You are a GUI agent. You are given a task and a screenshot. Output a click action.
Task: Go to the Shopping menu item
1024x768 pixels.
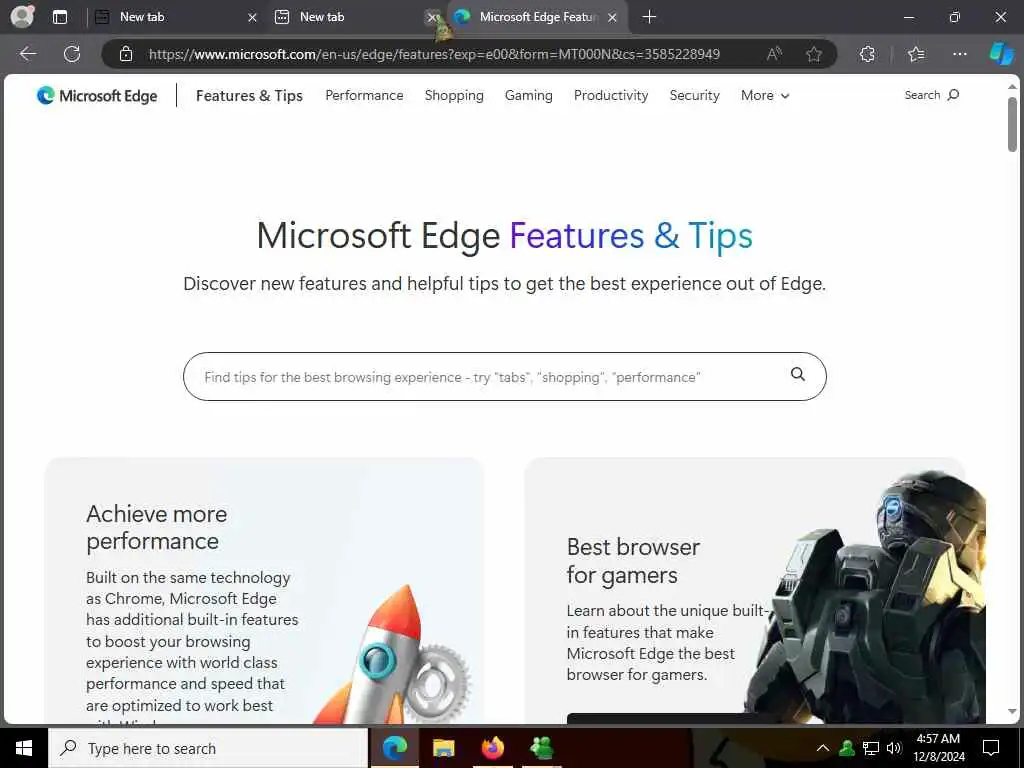pos(454,95)
